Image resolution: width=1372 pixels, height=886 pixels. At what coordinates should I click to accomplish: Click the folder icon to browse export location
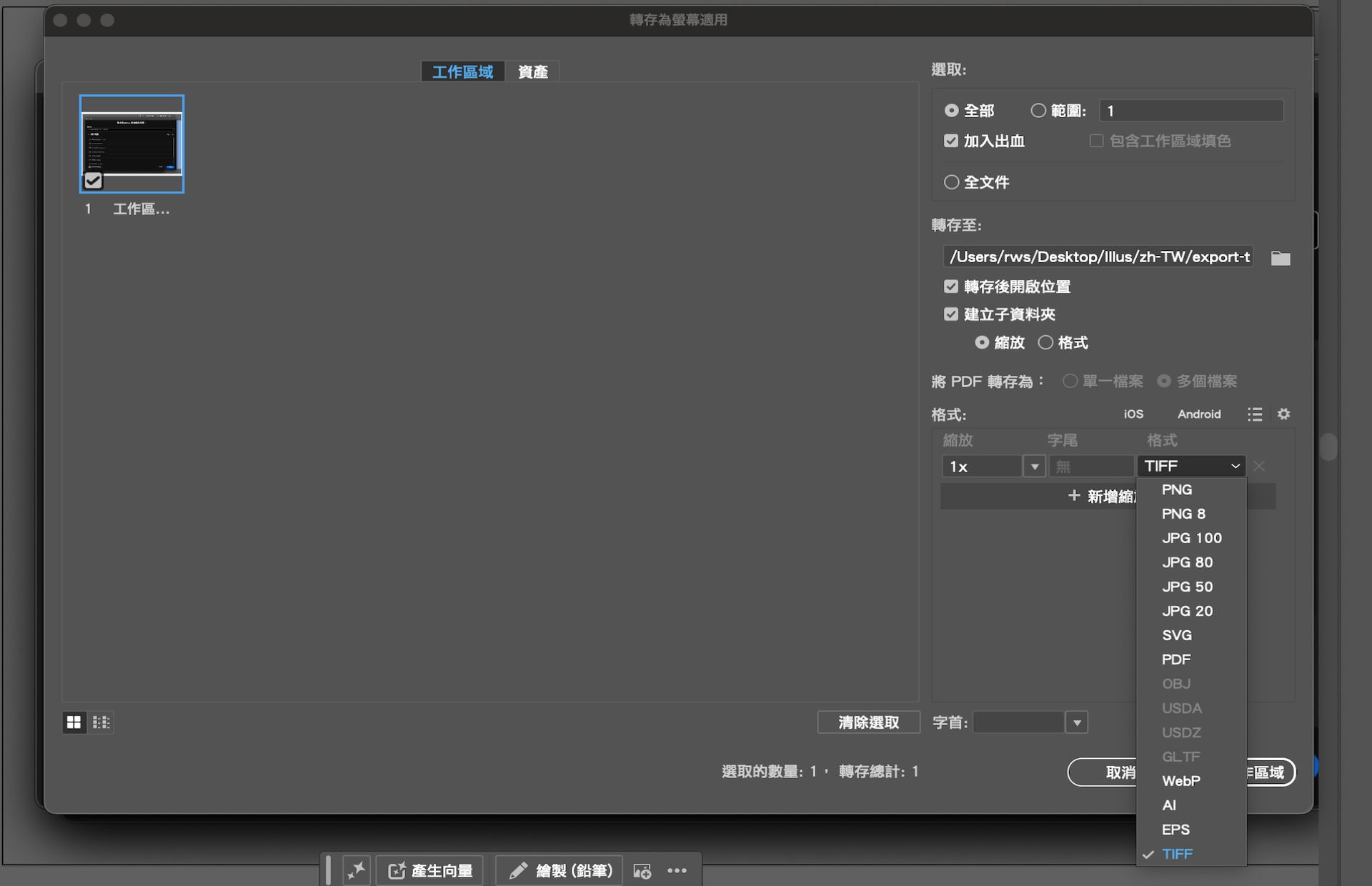1281,258
